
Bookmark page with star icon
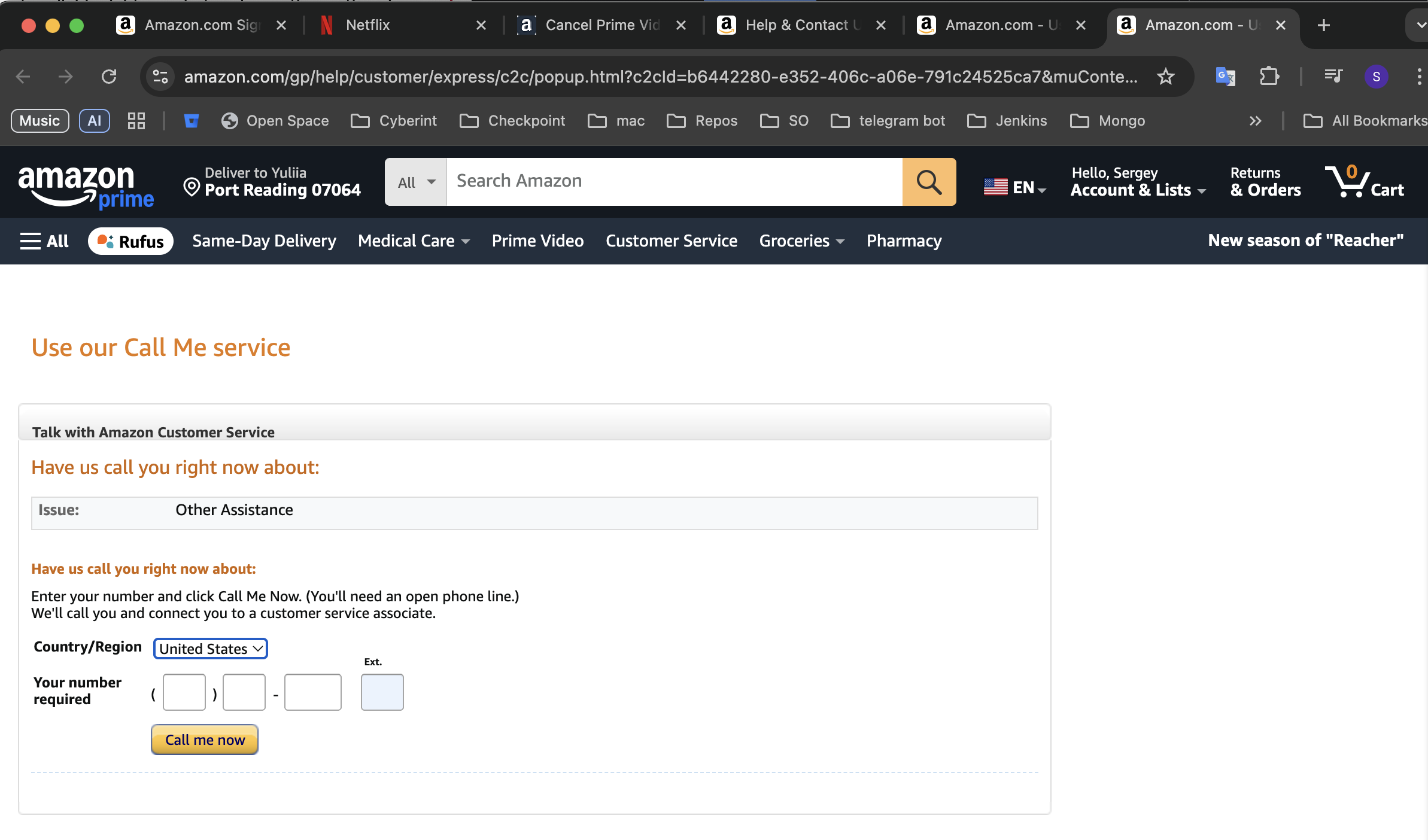pyautogui.click(x=1165, y=77)
